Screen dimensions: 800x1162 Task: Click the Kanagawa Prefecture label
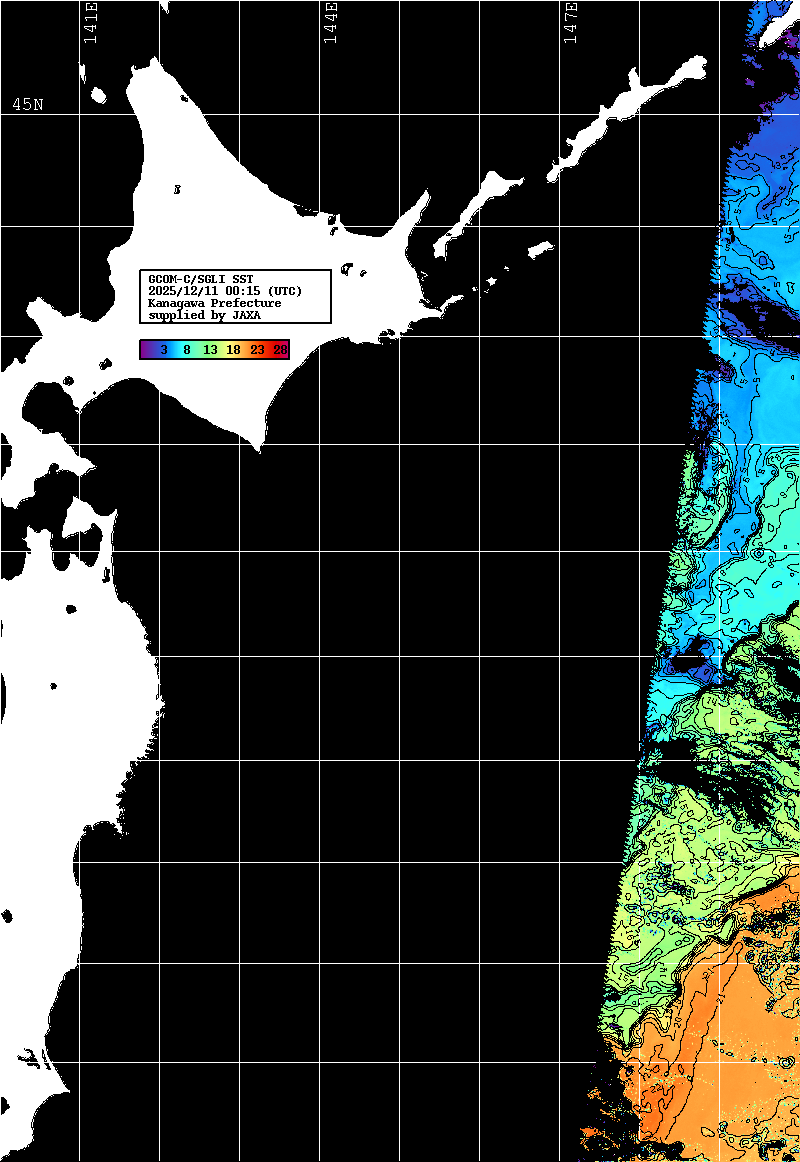click(214, 302)
